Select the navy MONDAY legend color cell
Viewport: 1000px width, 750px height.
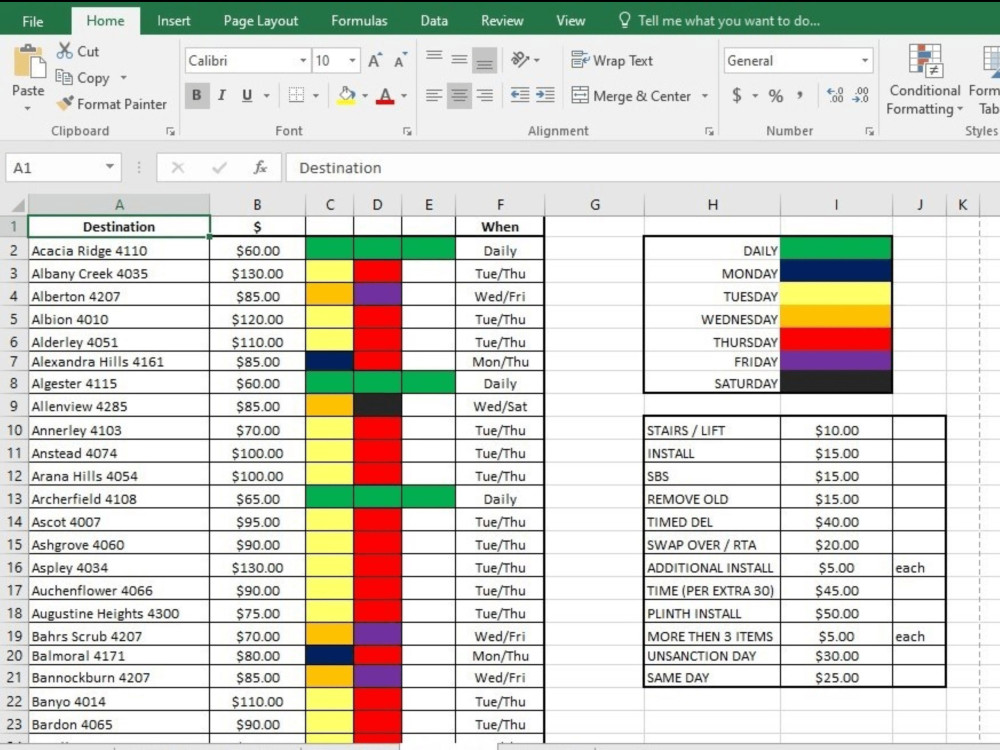836,271
